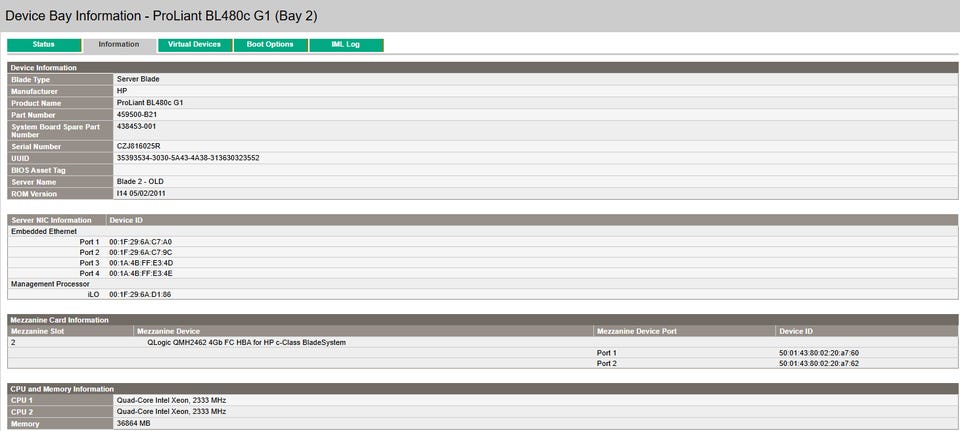
Task: Select server name Blade 2 - OLD
Action: pyautogui.click(x=140, y=182)
